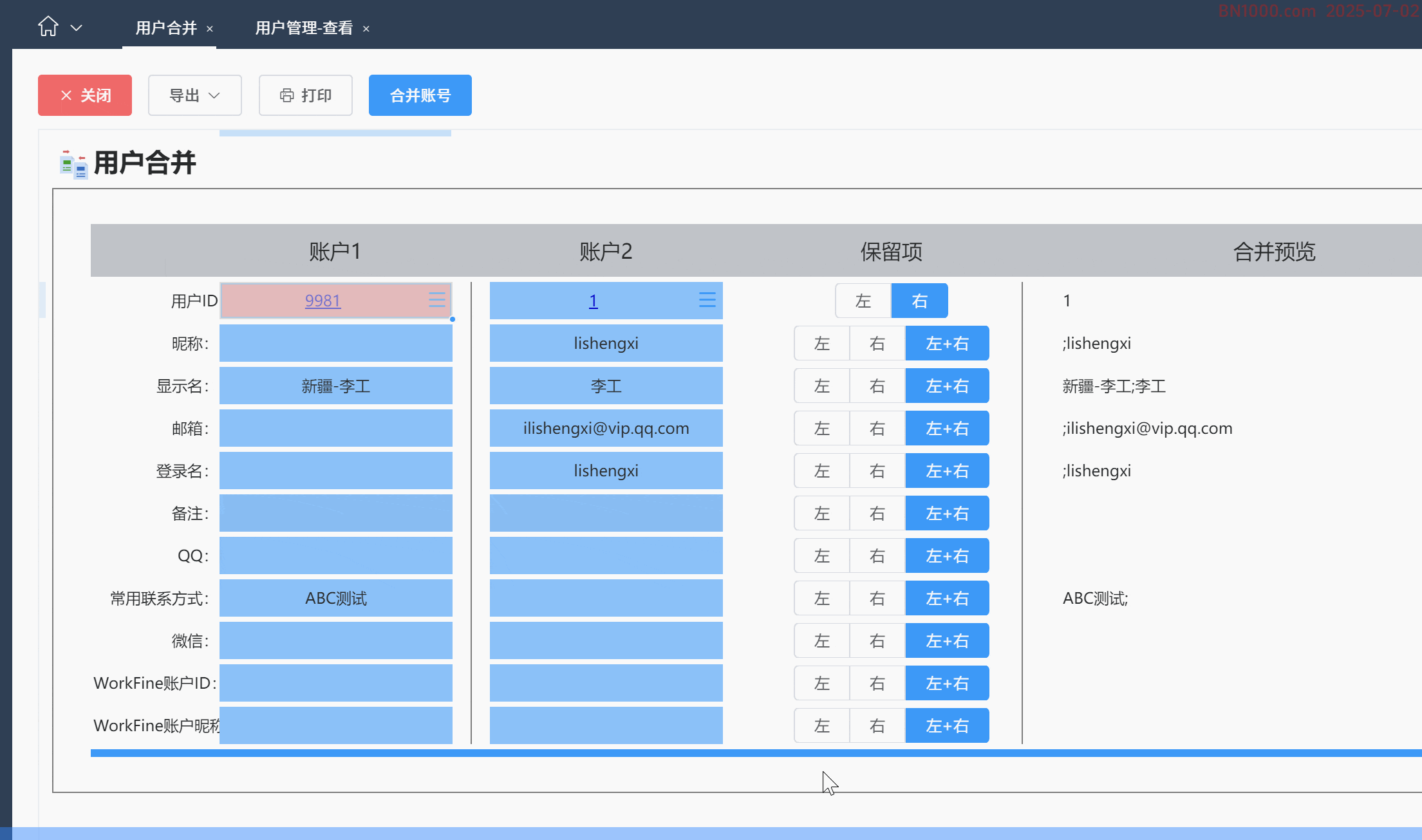
Task: Switch to 用户合并 tab
Action: [x=166, y=28]
